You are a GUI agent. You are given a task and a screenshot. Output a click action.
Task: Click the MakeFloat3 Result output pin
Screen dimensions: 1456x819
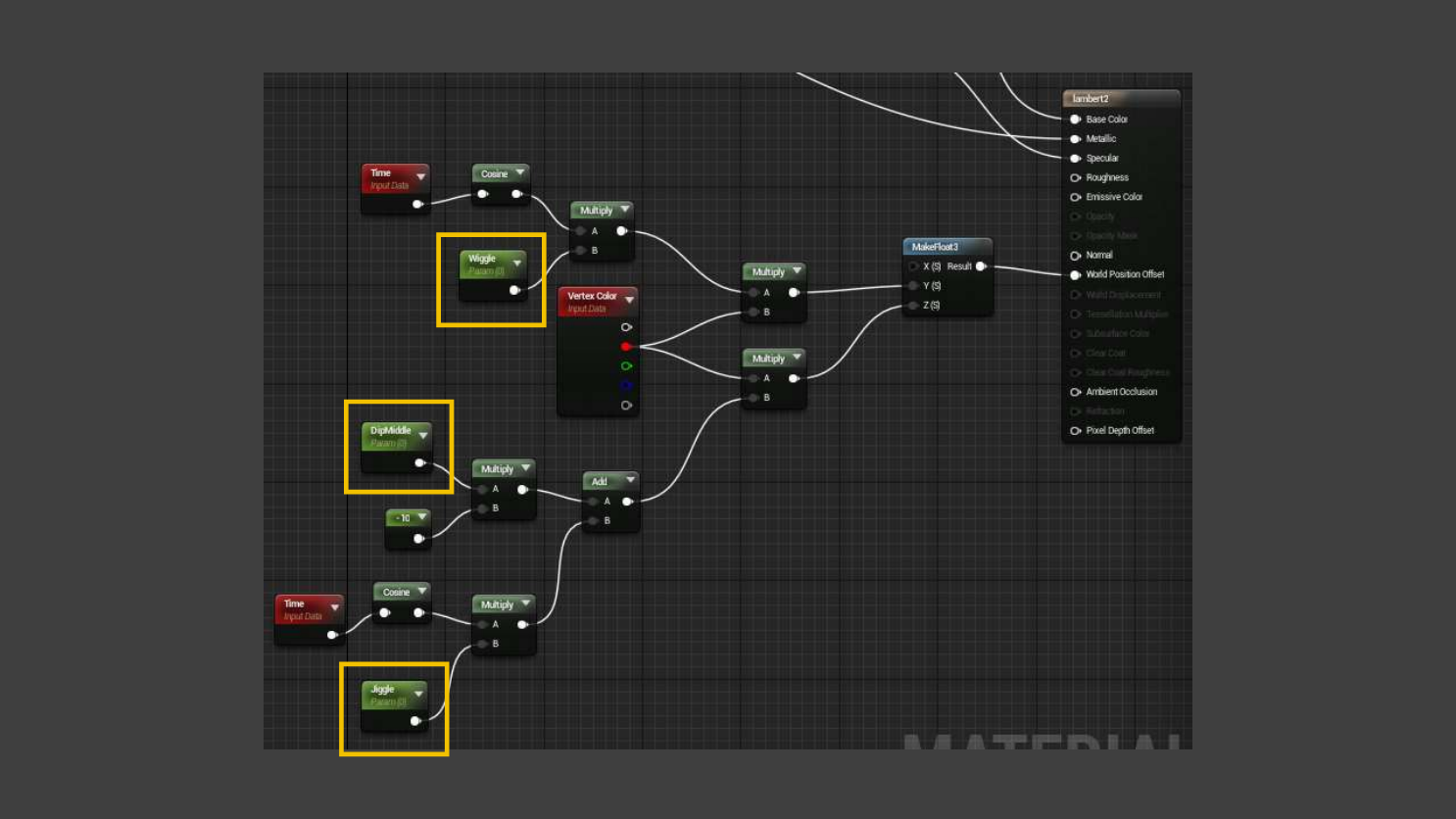[981, 266]
